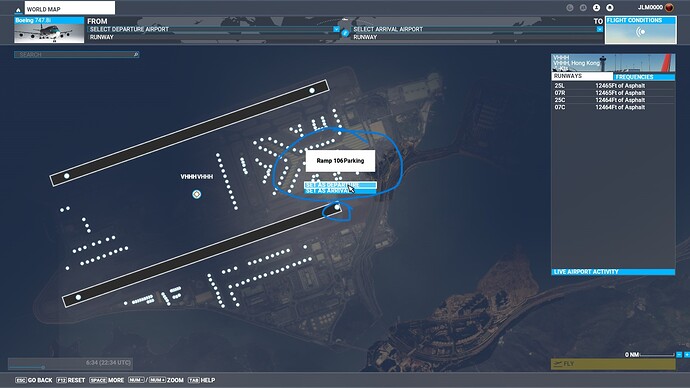This screenshot has height=388, width=690.
Task: Click the home icon beside World Map
Action: (18, 10)
